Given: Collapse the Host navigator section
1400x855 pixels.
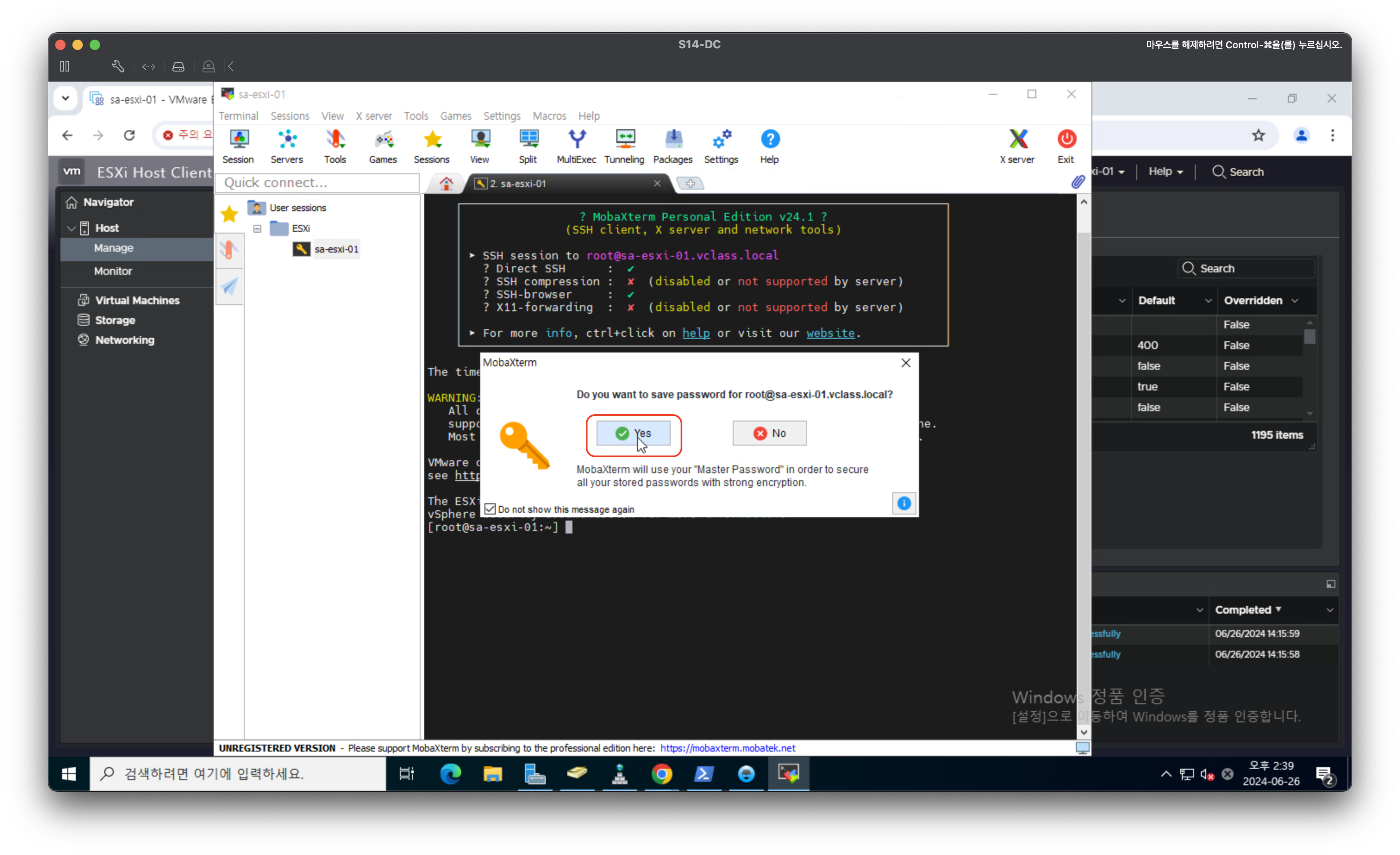Looking at the screenshot, I should pyautogui.click(x=72, y=228).
